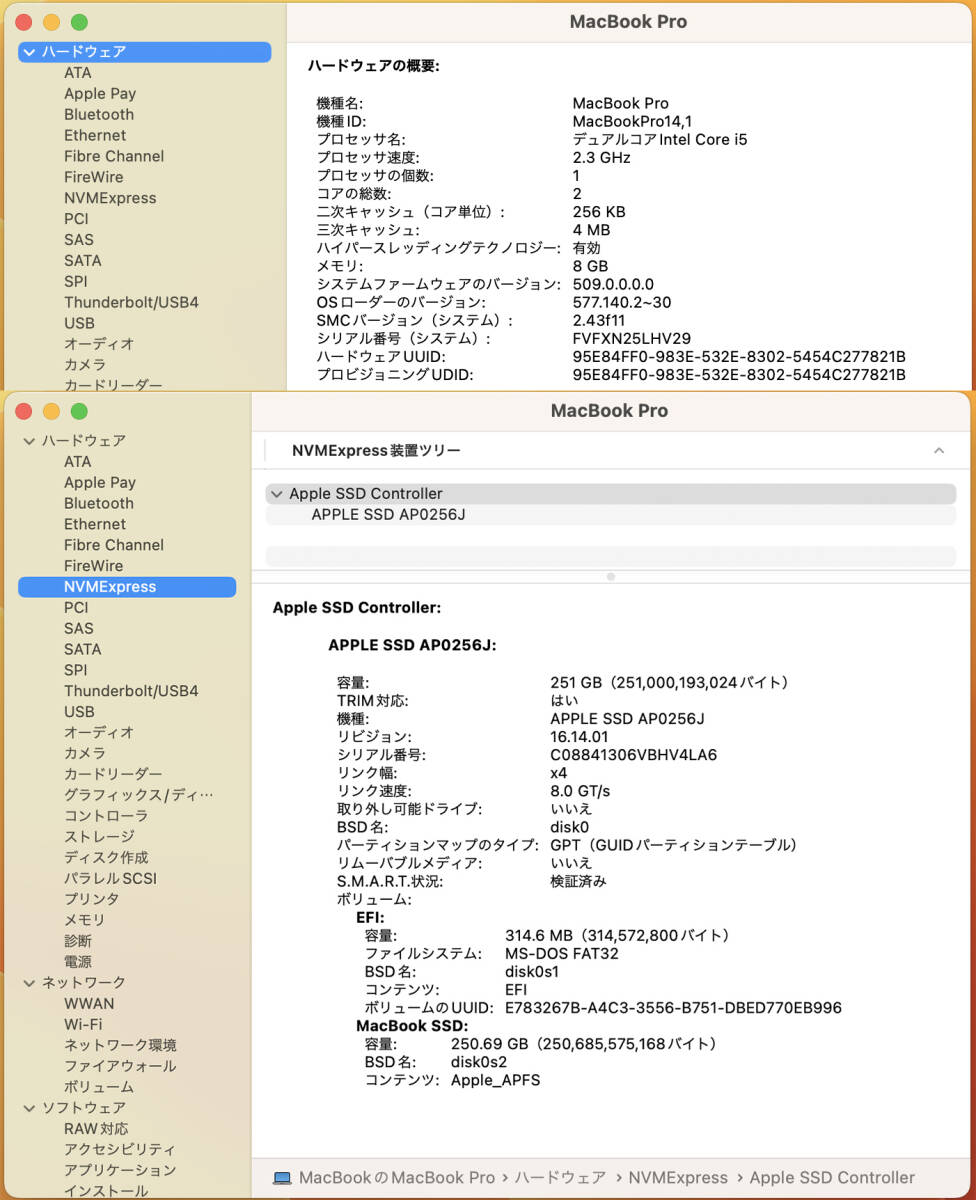The height and width of the screenshot is (1200, 976).
Task: Open カードリーダー in the bottom window sidebar
Action: click(x=113, y=774)
